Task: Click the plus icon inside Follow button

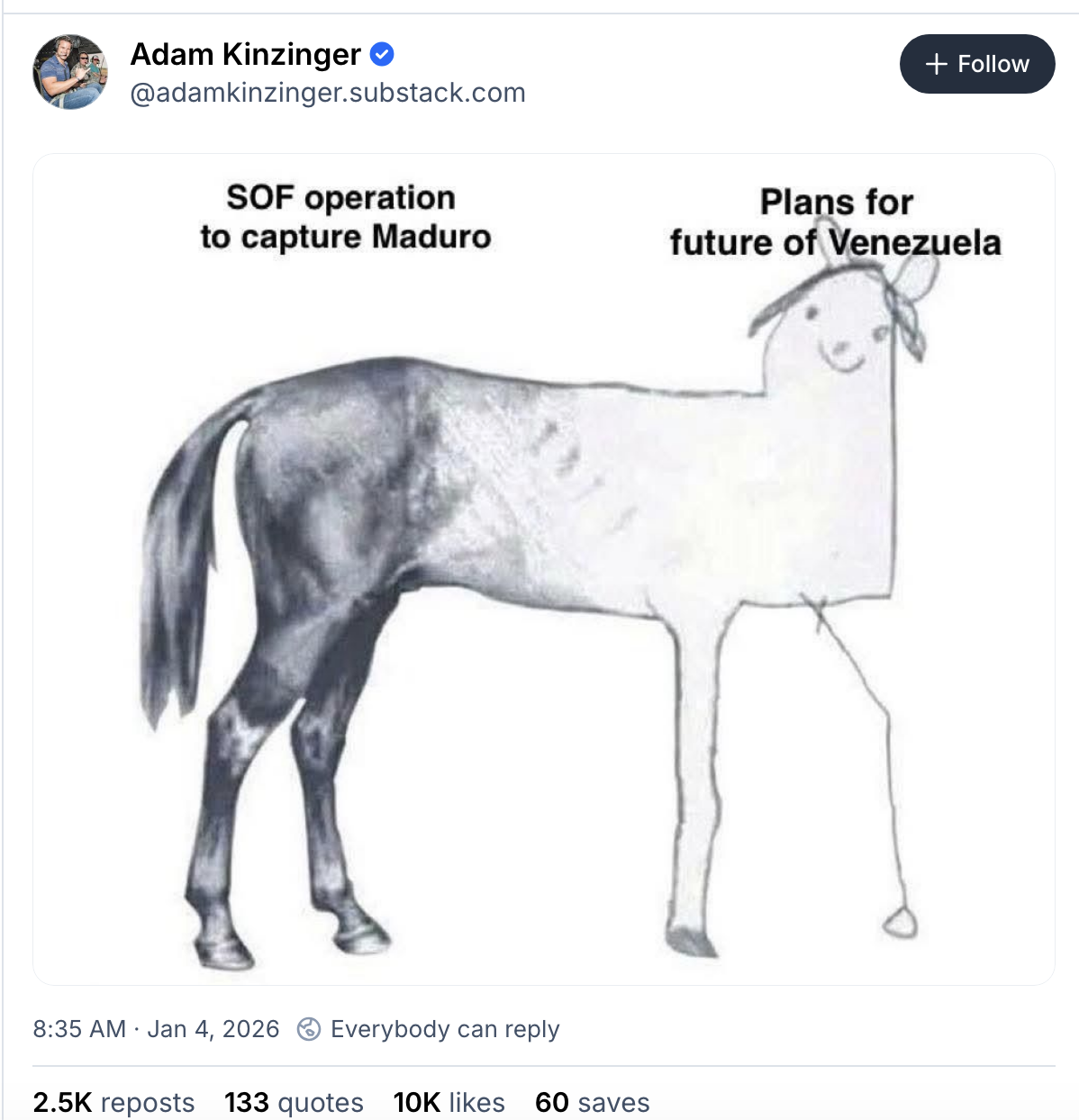Action: [x=937, y=64]
